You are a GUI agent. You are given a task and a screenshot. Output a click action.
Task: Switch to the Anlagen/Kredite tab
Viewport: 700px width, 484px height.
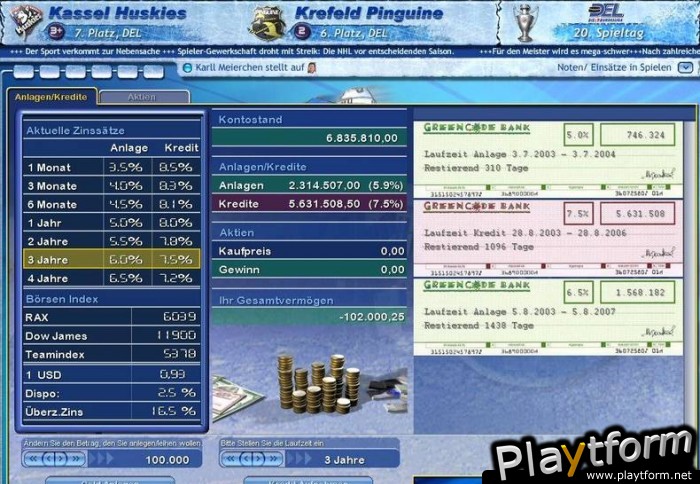[51, 97]
